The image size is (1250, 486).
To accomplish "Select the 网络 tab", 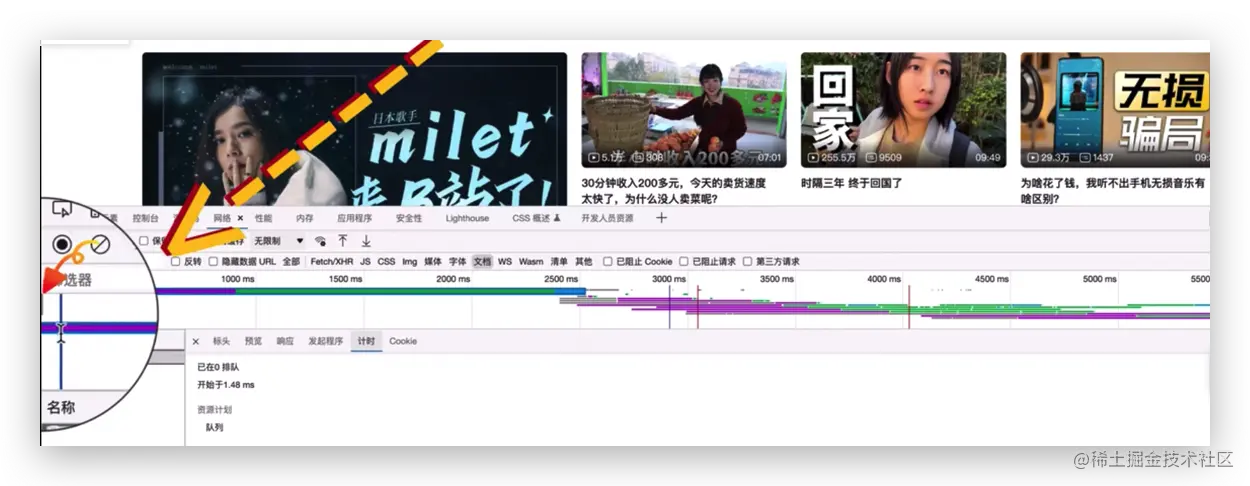I will pyautogui.click(x=222, y=218).
